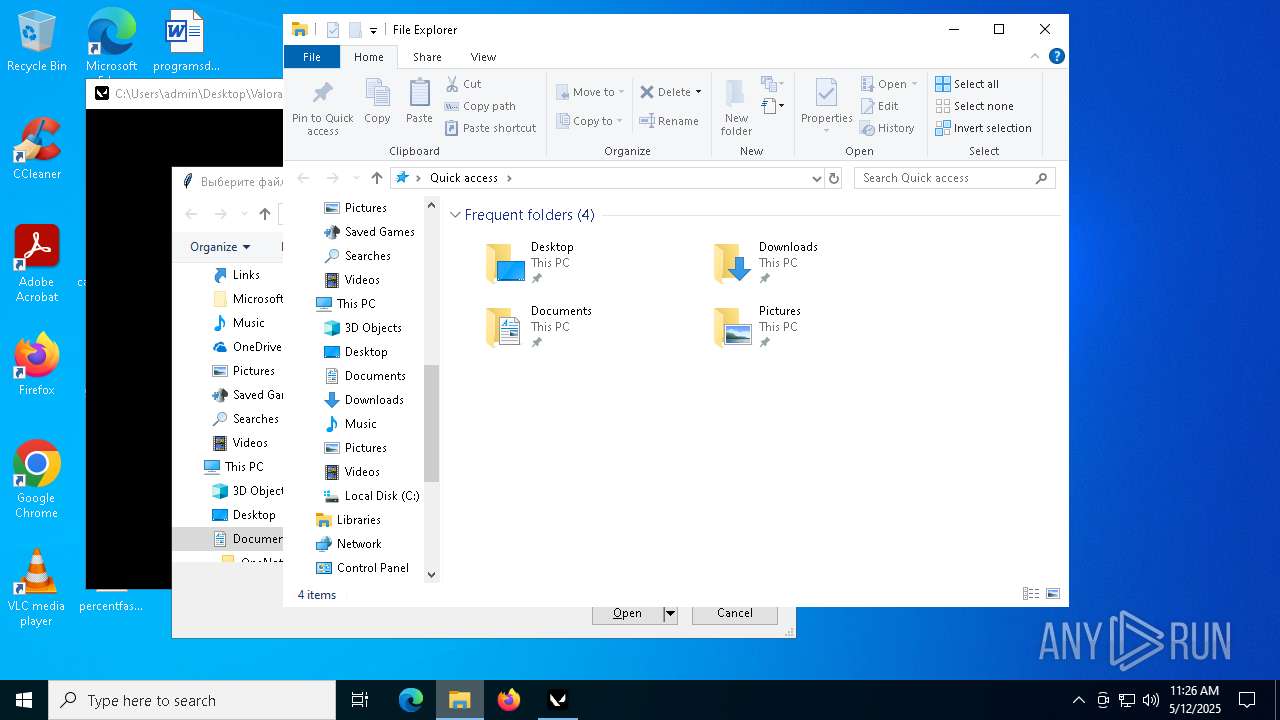Viewport: 1280px width, 720px height.
Task: Open the File menu tab
Action: (312, 57)
